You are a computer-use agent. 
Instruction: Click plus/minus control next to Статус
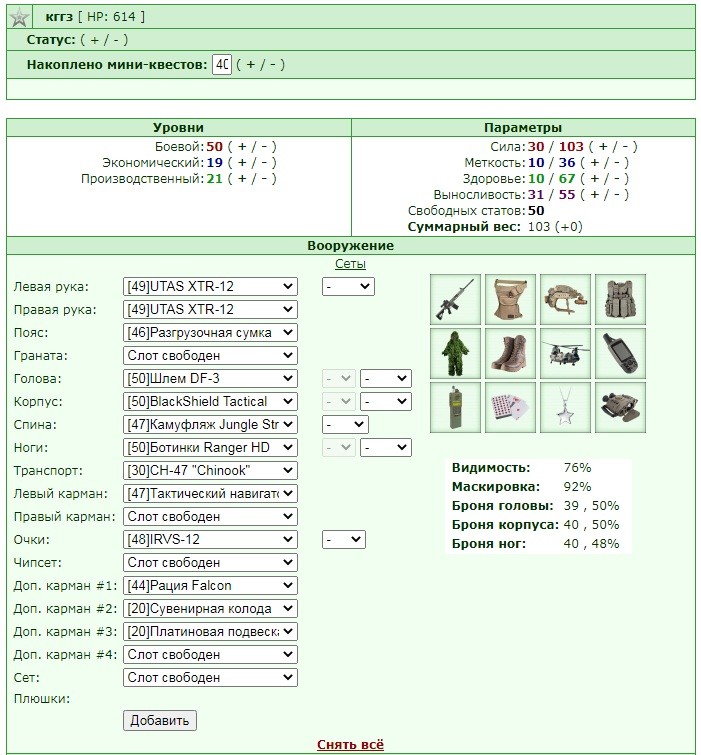[x=104, y=40]
